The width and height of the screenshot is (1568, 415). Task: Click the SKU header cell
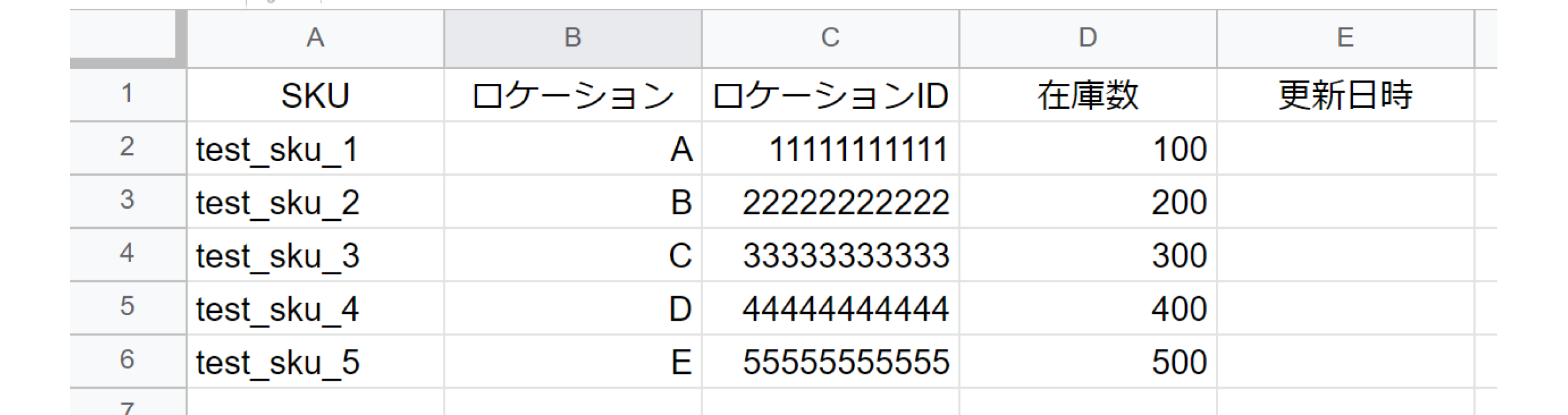(315, 95)
